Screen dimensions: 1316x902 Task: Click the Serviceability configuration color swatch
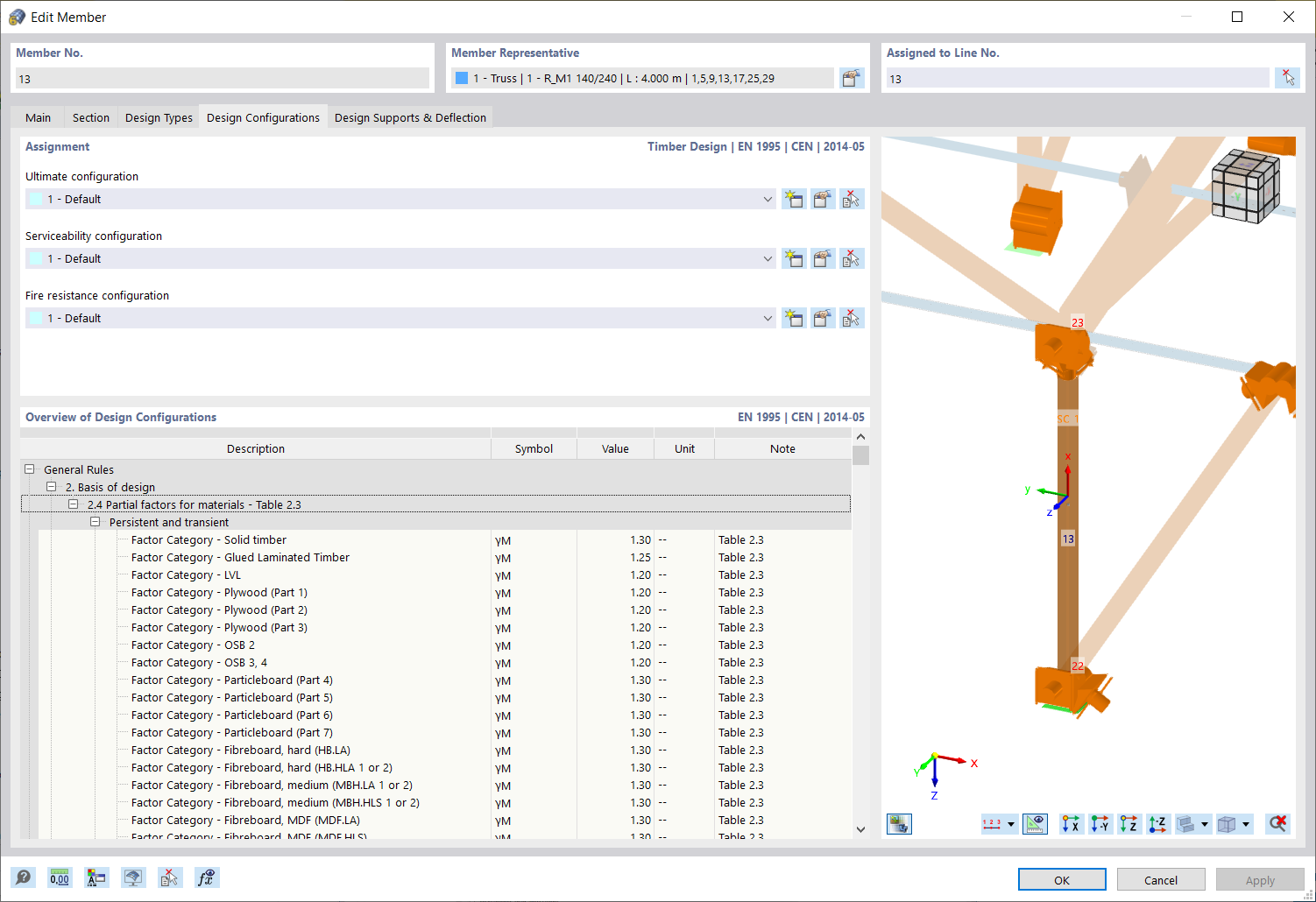point(36,258)
